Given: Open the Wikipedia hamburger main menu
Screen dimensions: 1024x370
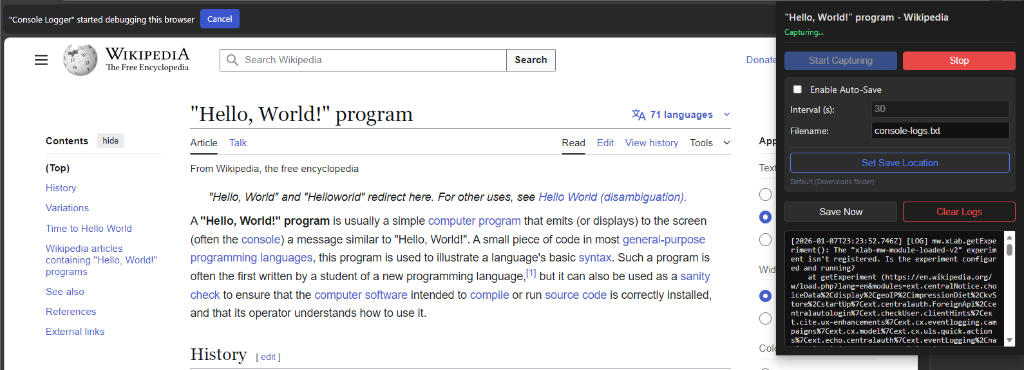Looking at the screenshot, I should pos(41,60).
